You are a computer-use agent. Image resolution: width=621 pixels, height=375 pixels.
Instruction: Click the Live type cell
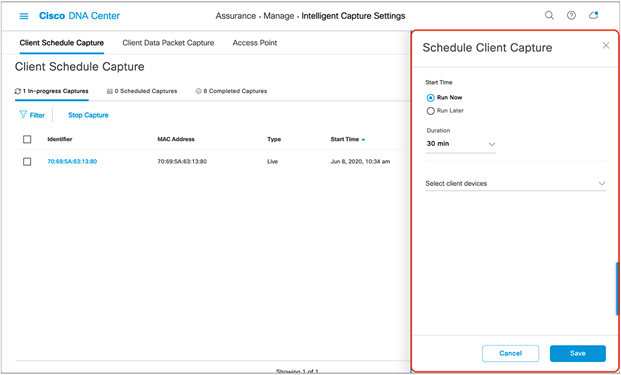[x=272, y=162]
